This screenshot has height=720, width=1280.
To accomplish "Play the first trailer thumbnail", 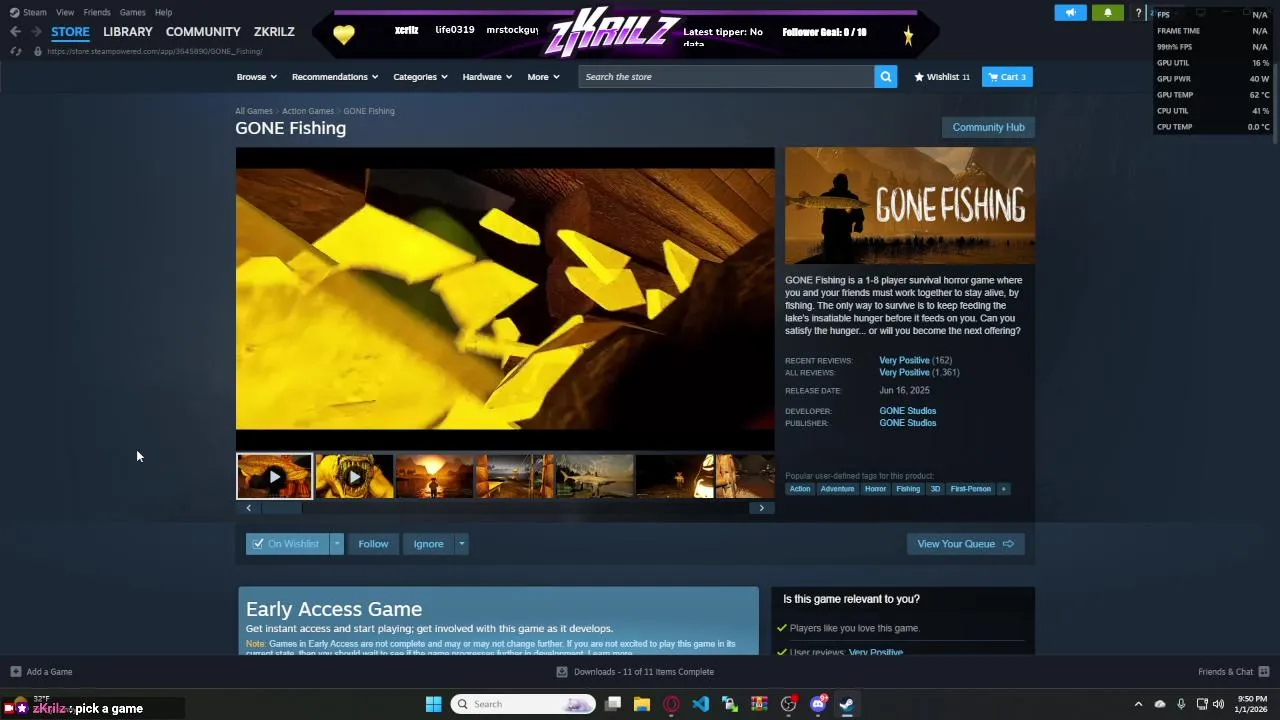I will coord(274,477).
